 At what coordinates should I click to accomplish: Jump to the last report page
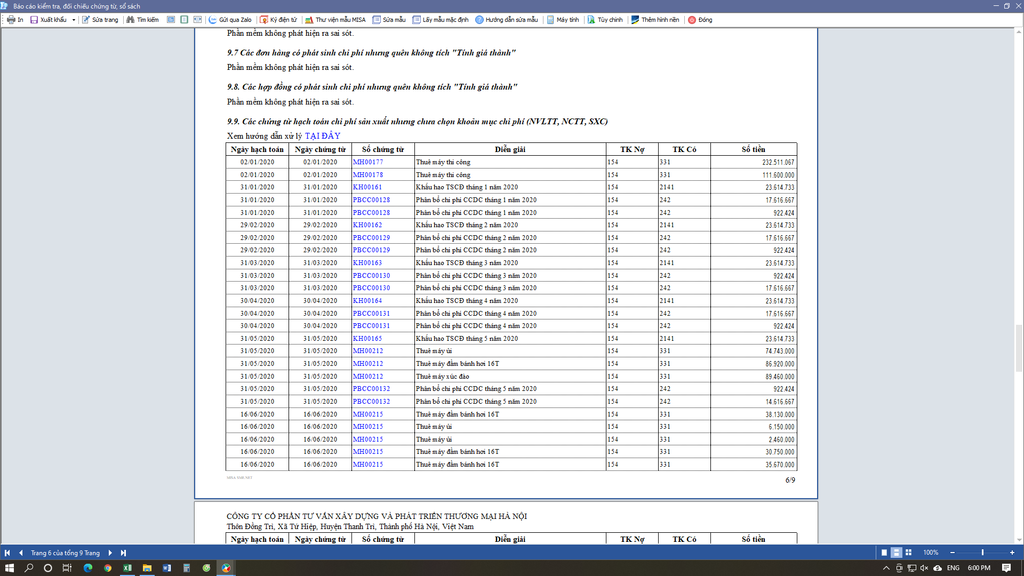tap(123, 552)
